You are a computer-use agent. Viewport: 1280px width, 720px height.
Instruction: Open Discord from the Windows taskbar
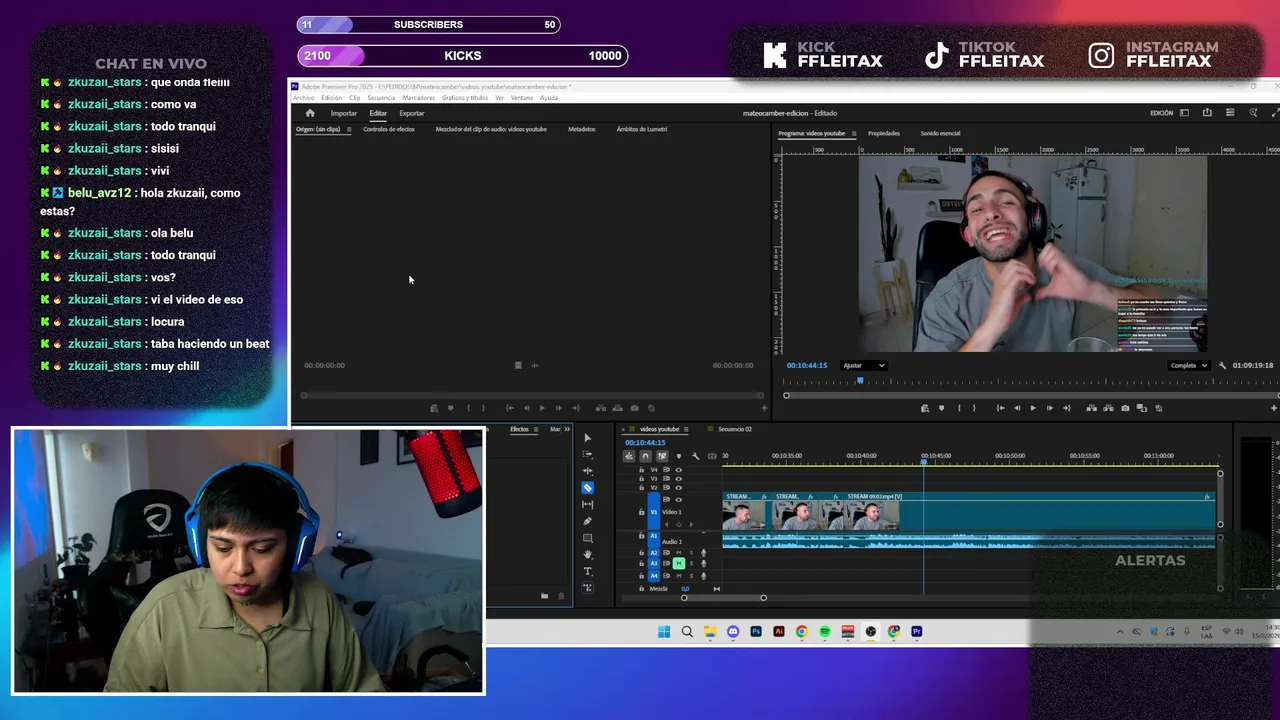[x=733, y=631]
